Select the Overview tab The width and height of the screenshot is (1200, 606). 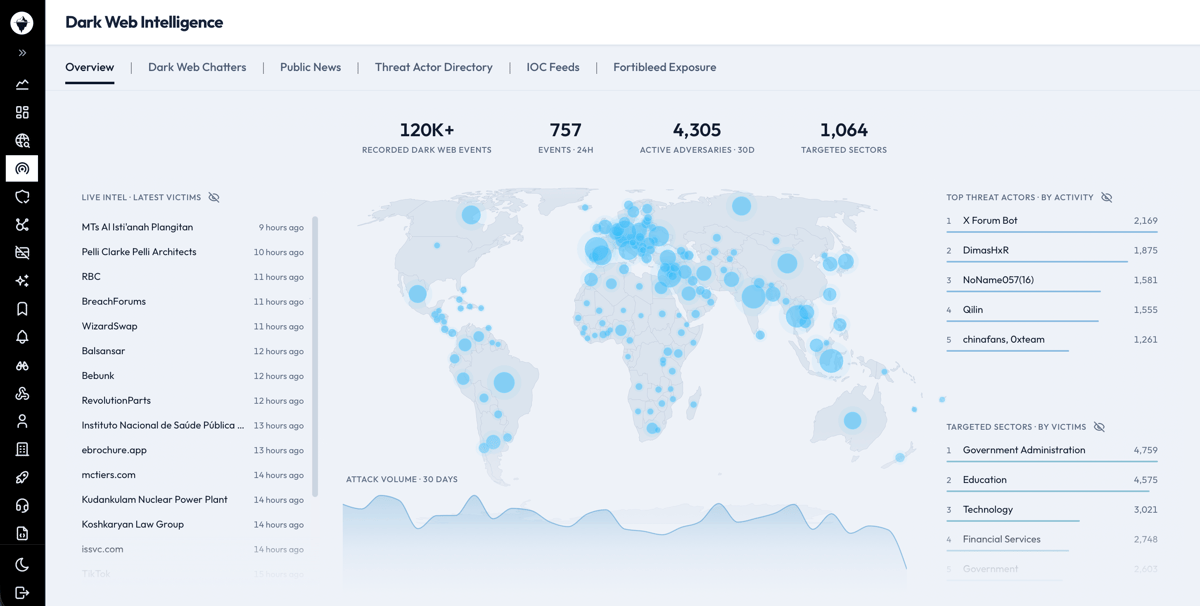pyautogui.click(x=90, y=67)
